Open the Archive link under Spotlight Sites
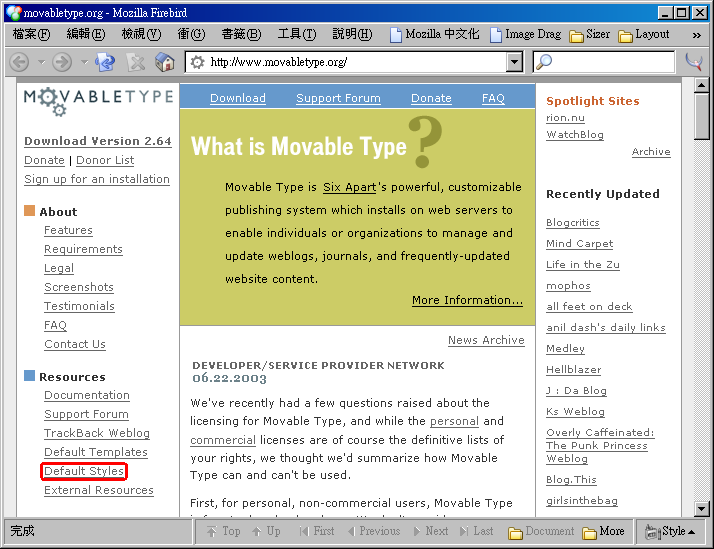Viewport: 714px width, 549px height. 651,152
